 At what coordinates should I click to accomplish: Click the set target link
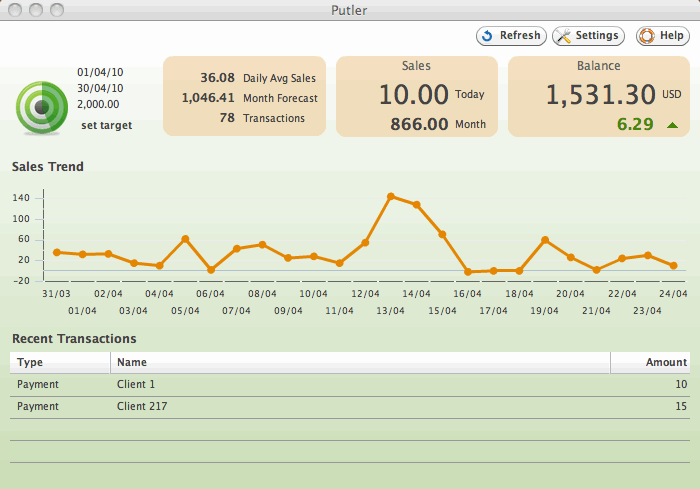click(107, 125)
